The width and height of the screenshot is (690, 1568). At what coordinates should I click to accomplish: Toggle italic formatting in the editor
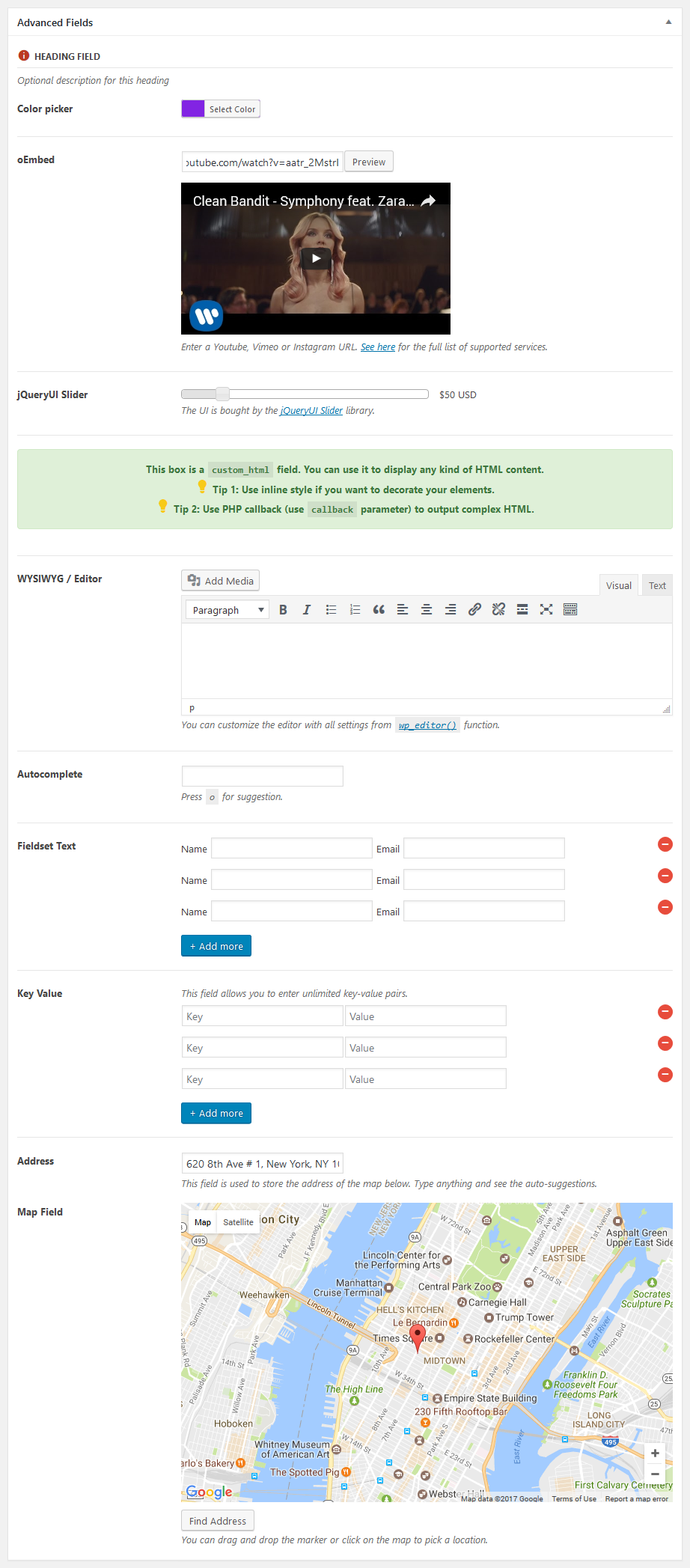coord(307,610)
